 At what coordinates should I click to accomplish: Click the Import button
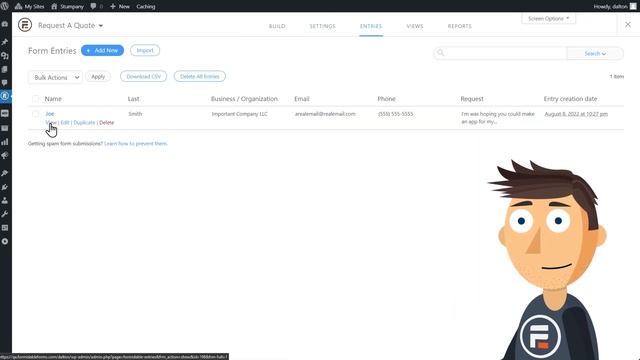click(145, 50)
